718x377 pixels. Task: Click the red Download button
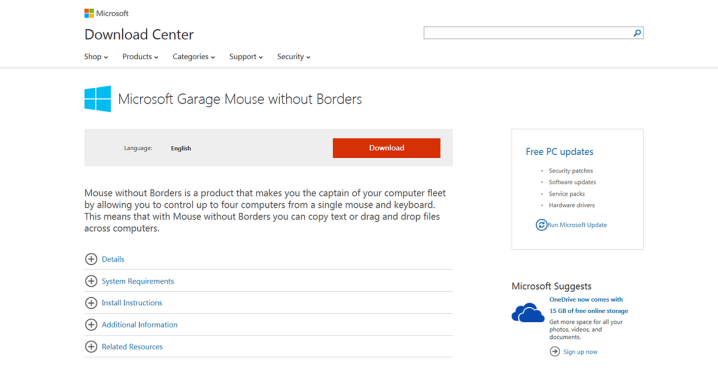click(x=386, y=148)
